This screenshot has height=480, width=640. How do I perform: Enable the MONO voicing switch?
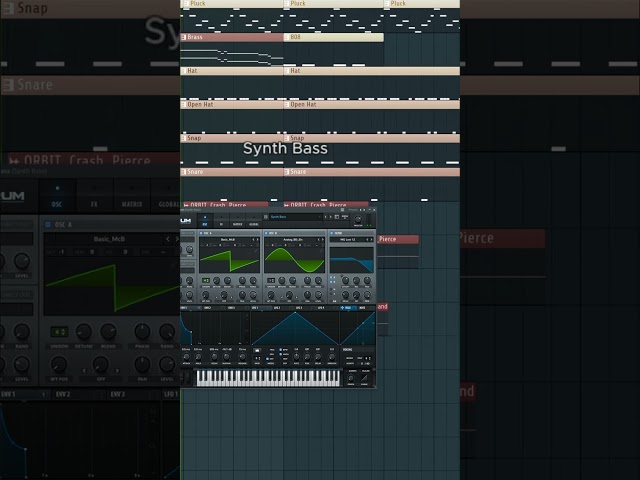(x=349, y=358)
